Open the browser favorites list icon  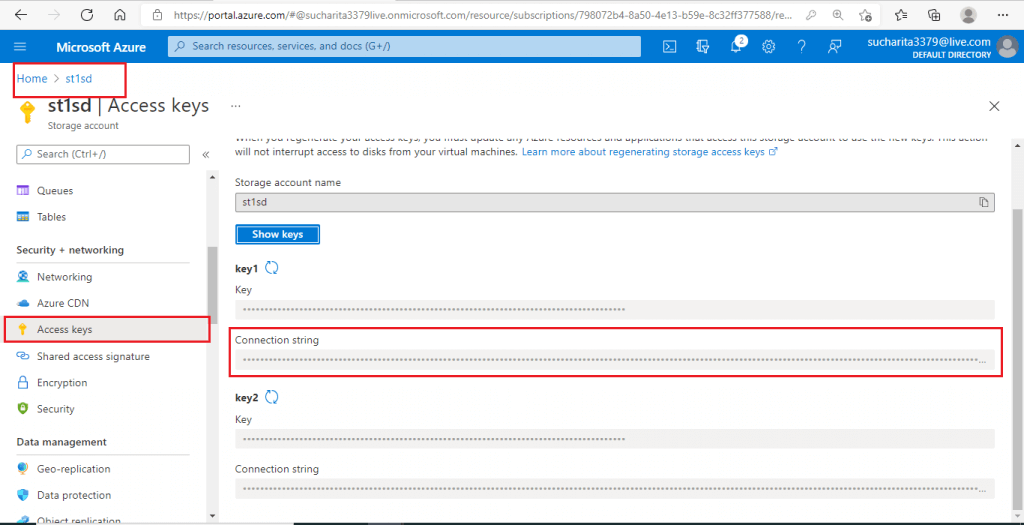tap(900, 14)
